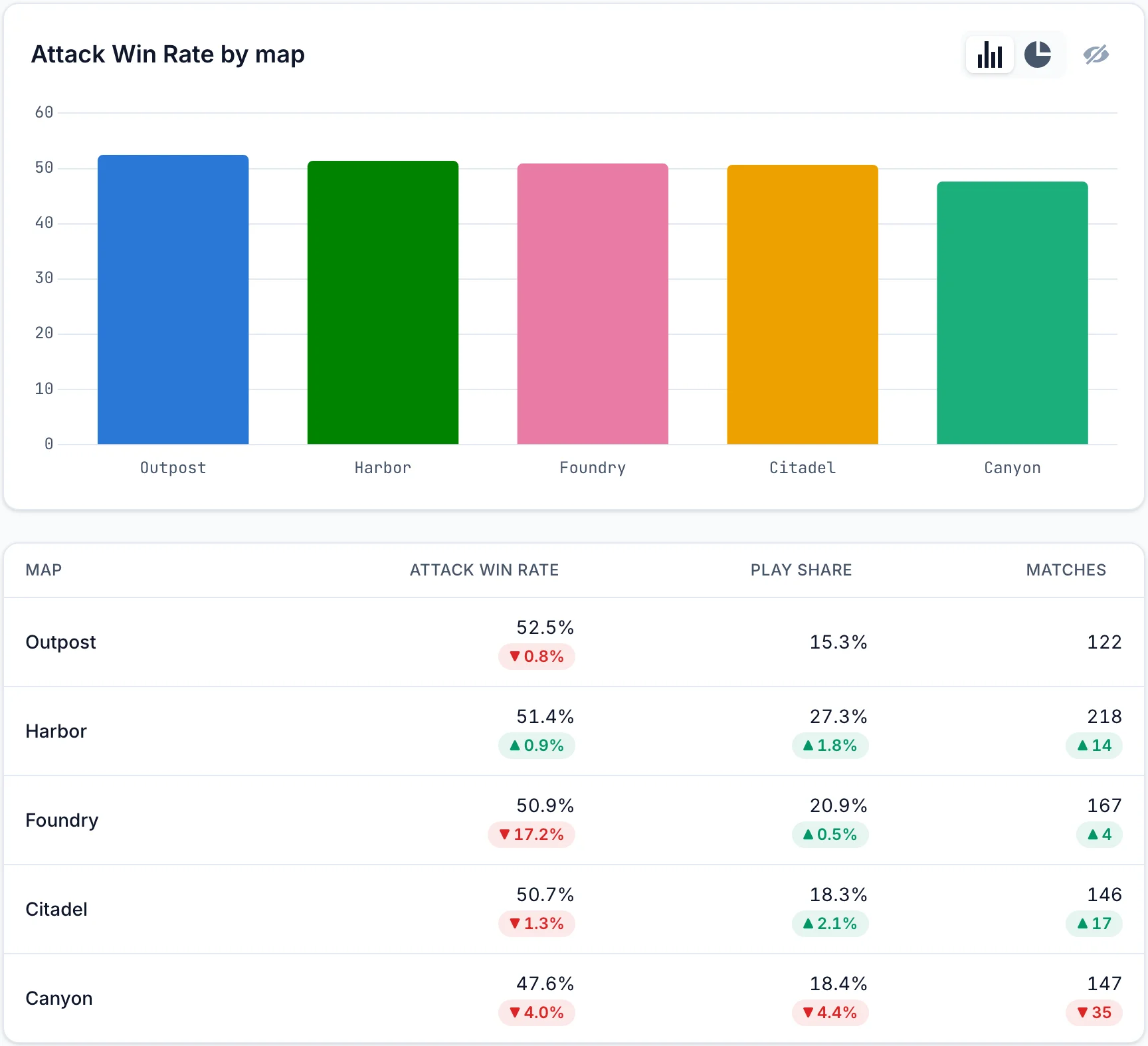The width and height of the screenshot is (1148, 1046).
Task: Click the 47.6% attack win rate value
Action: click(545, 984)
